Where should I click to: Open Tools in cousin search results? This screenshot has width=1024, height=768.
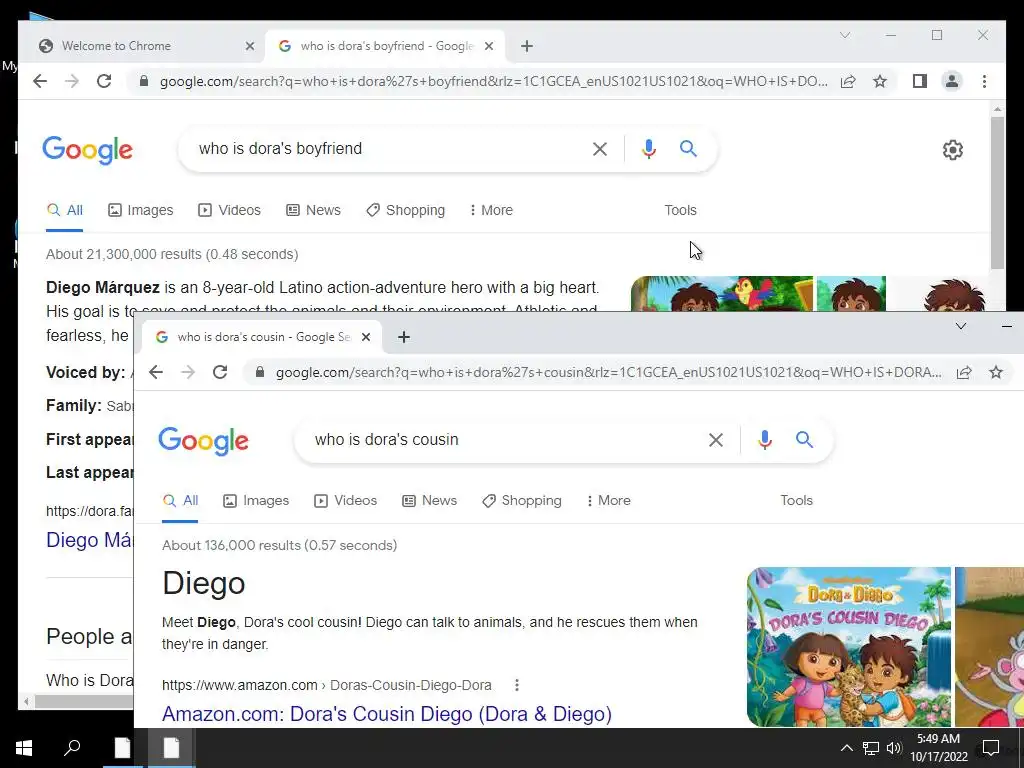click(x=797, y=500)
